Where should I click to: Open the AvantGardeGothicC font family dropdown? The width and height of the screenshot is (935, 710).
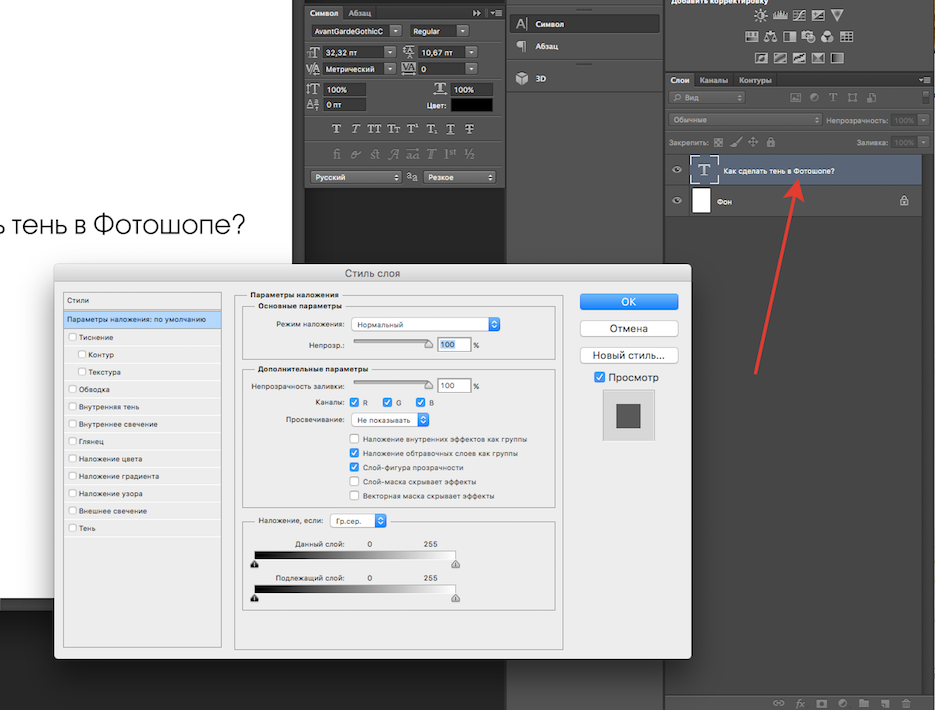coord(356,31)
